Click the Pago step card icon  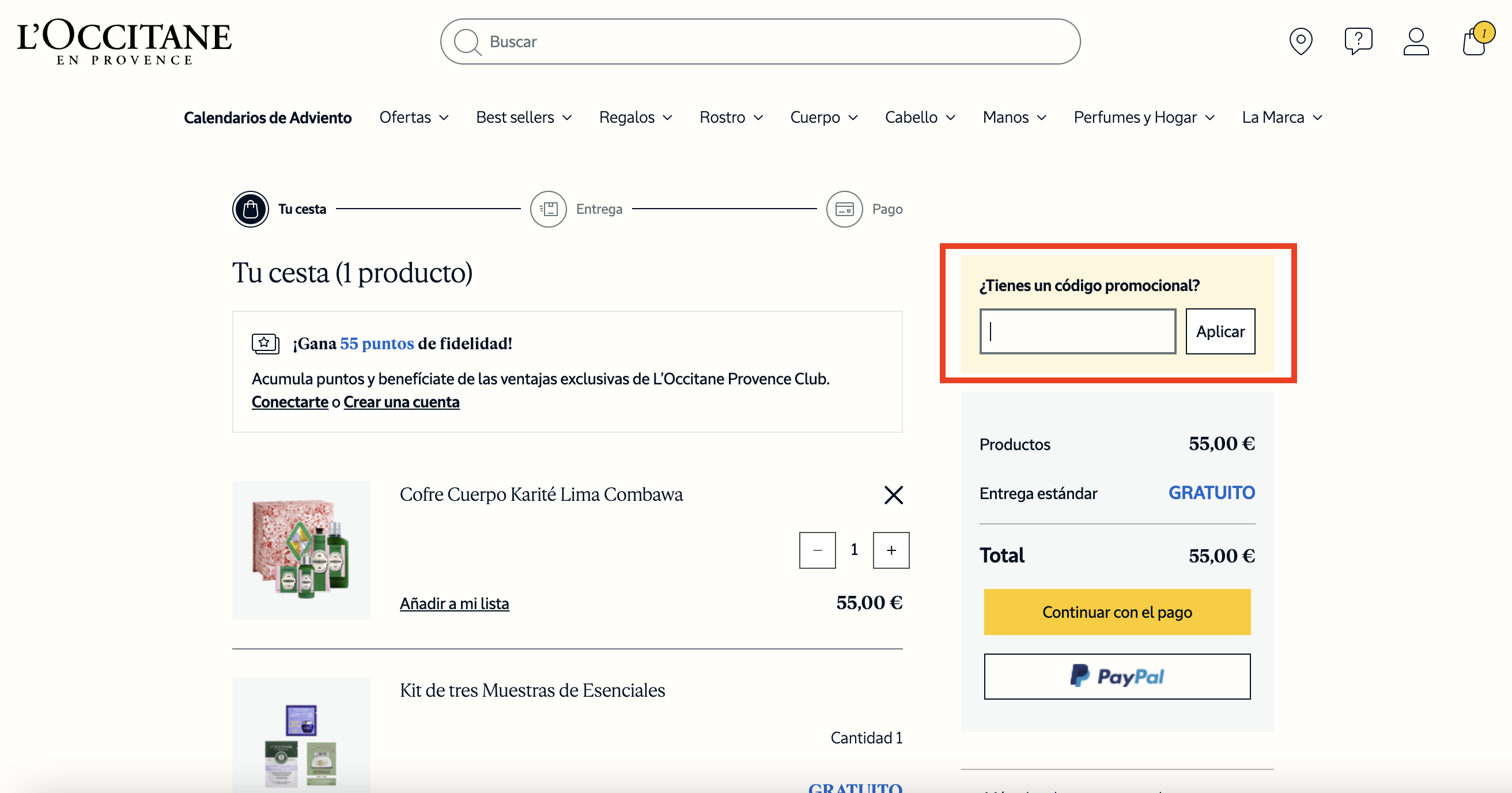point(844,209)
